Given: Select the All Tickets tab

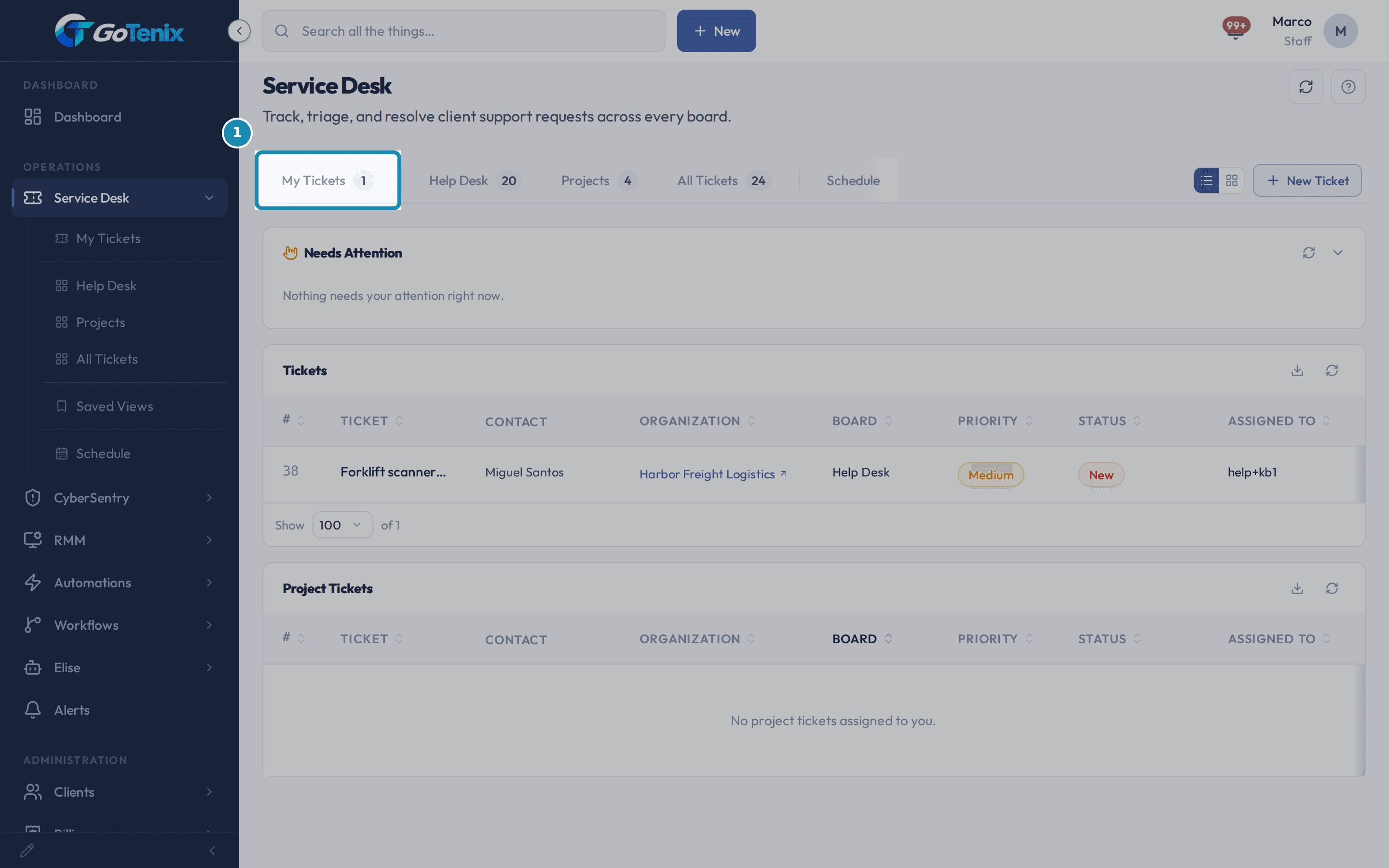Looking at the screenshot, I should pos(723,181).
